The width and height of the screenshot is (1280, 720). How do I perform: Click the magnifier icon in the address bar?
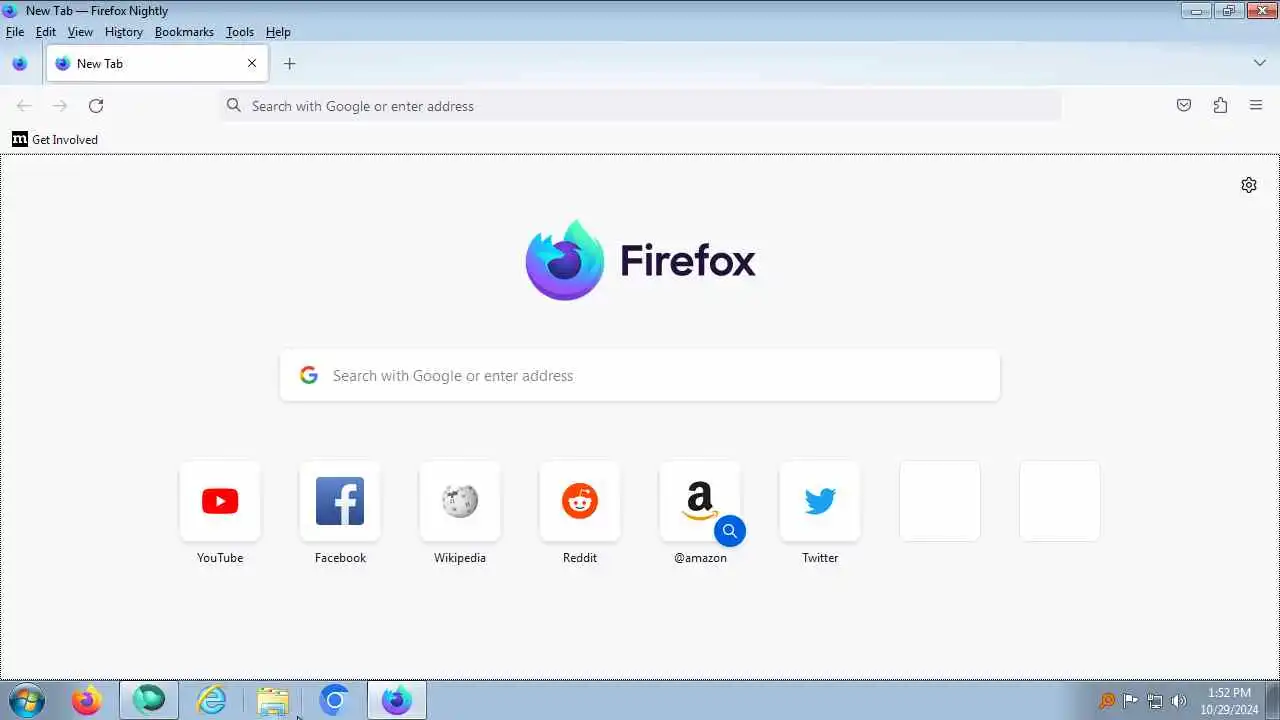pos(233,106)
